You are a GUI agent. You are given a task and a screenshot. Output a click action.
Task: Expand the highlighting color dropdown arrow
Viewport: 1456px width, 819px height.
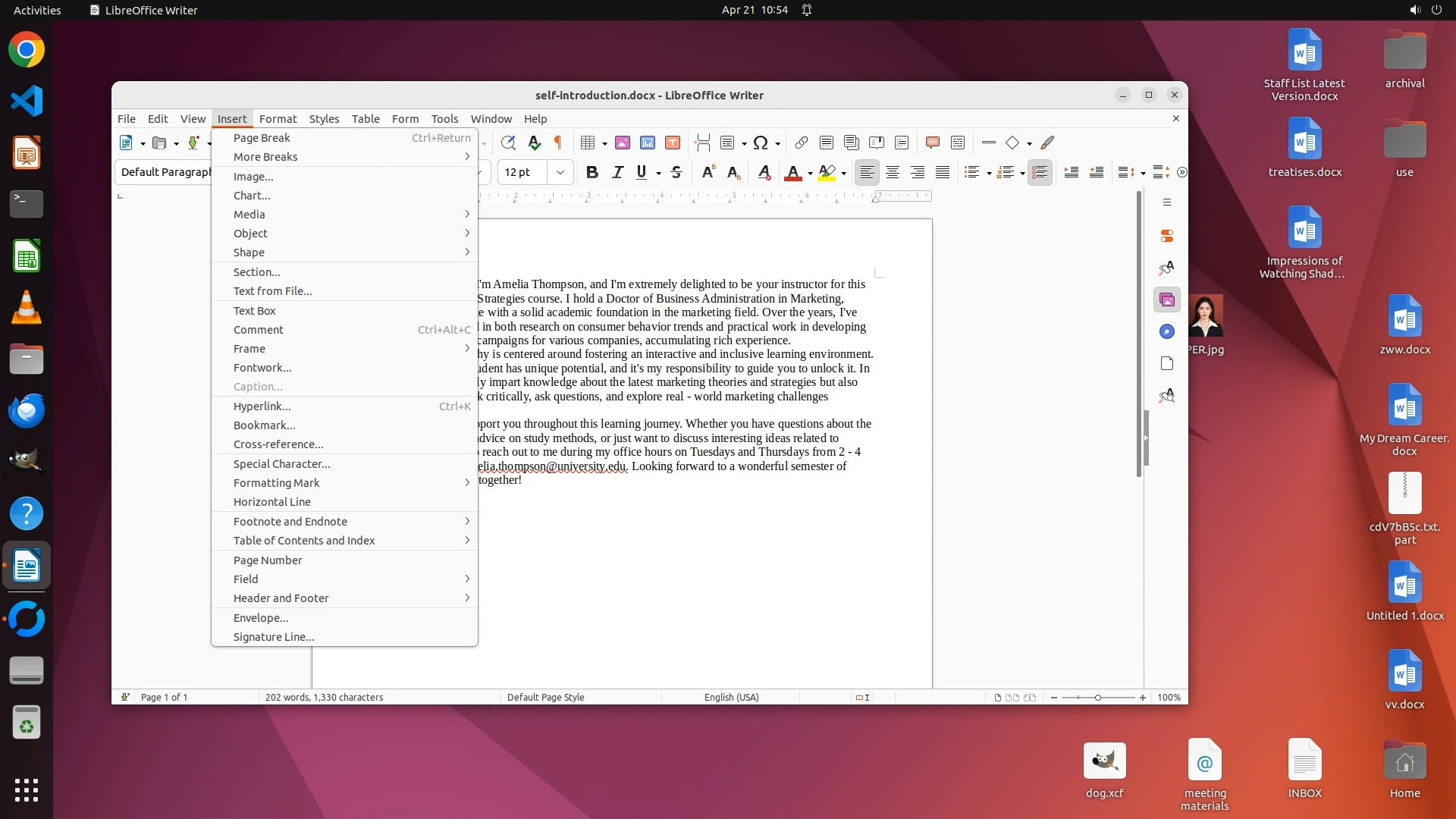pyautogui.click(x=843, y=174)
